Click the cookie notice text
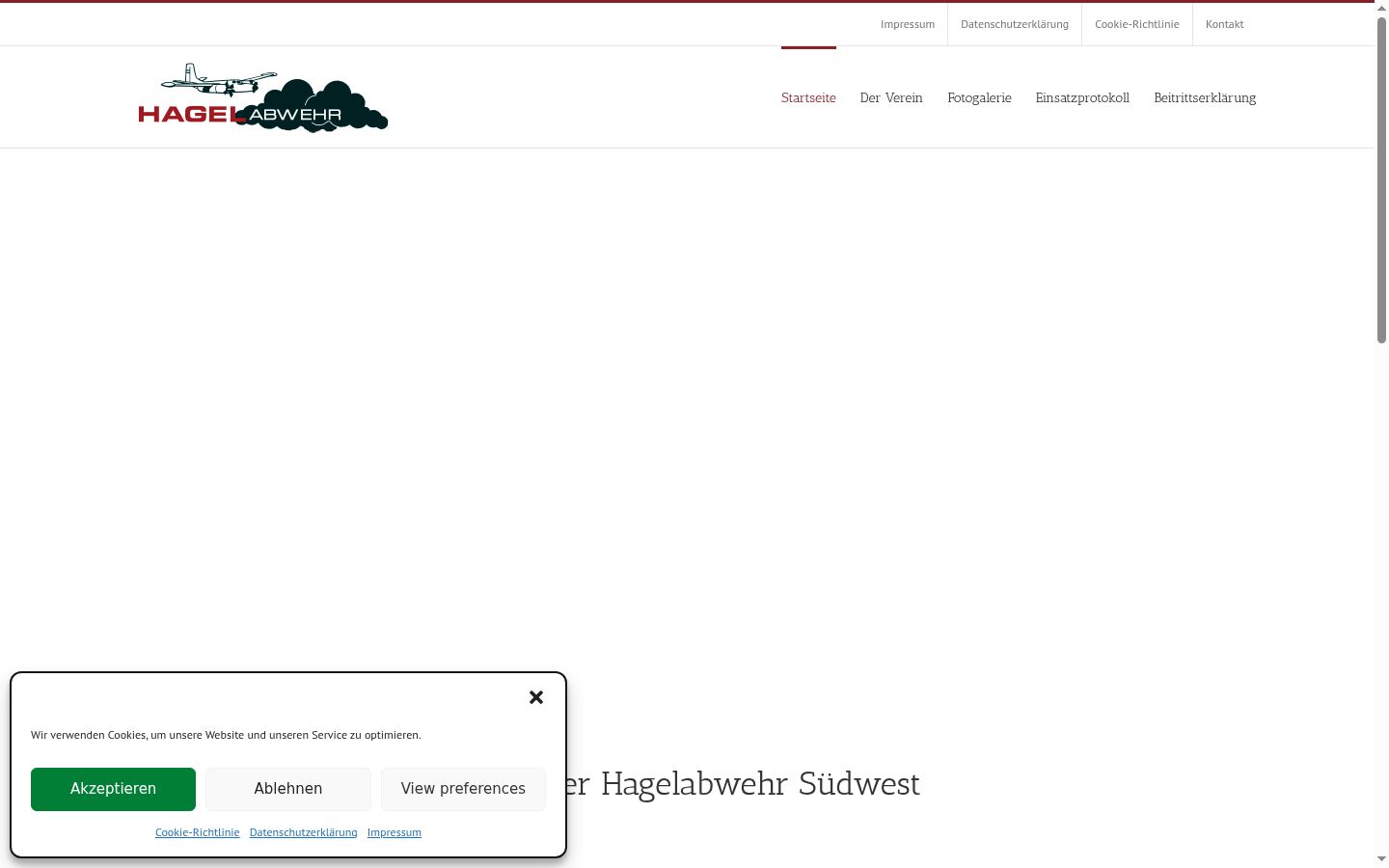 coord(226,735)
